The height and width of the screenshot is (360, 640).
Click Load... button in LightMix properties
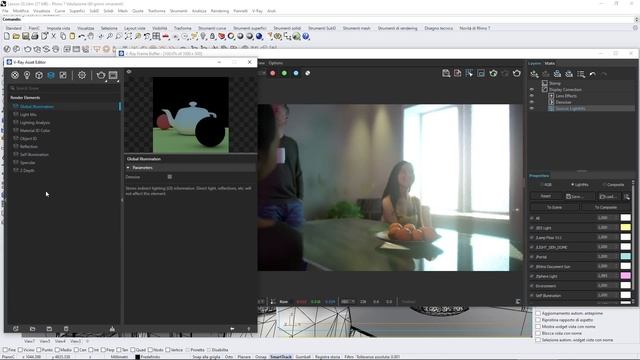pos(608,196)
